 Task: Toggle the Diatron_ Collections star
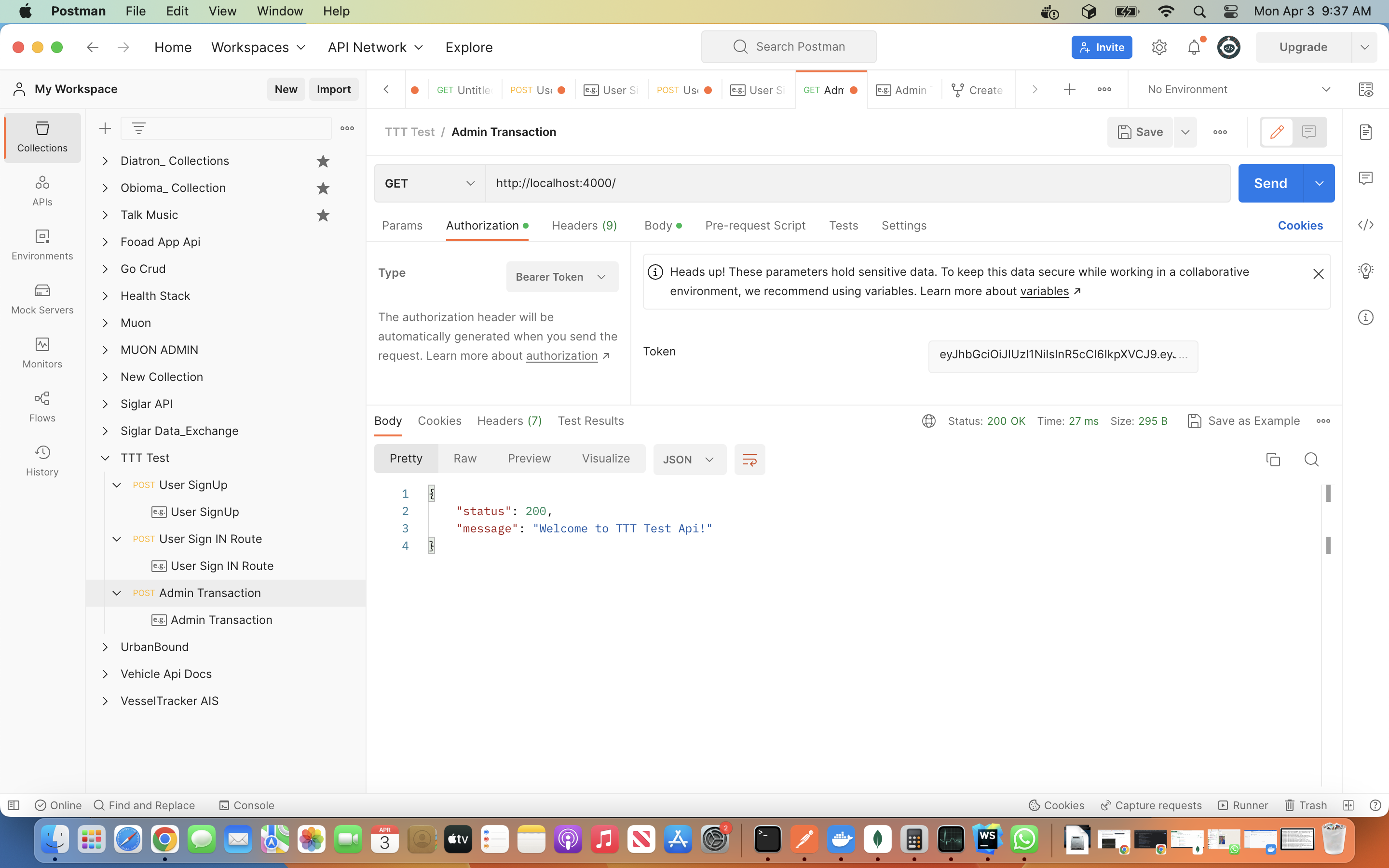tap(323, 162)
